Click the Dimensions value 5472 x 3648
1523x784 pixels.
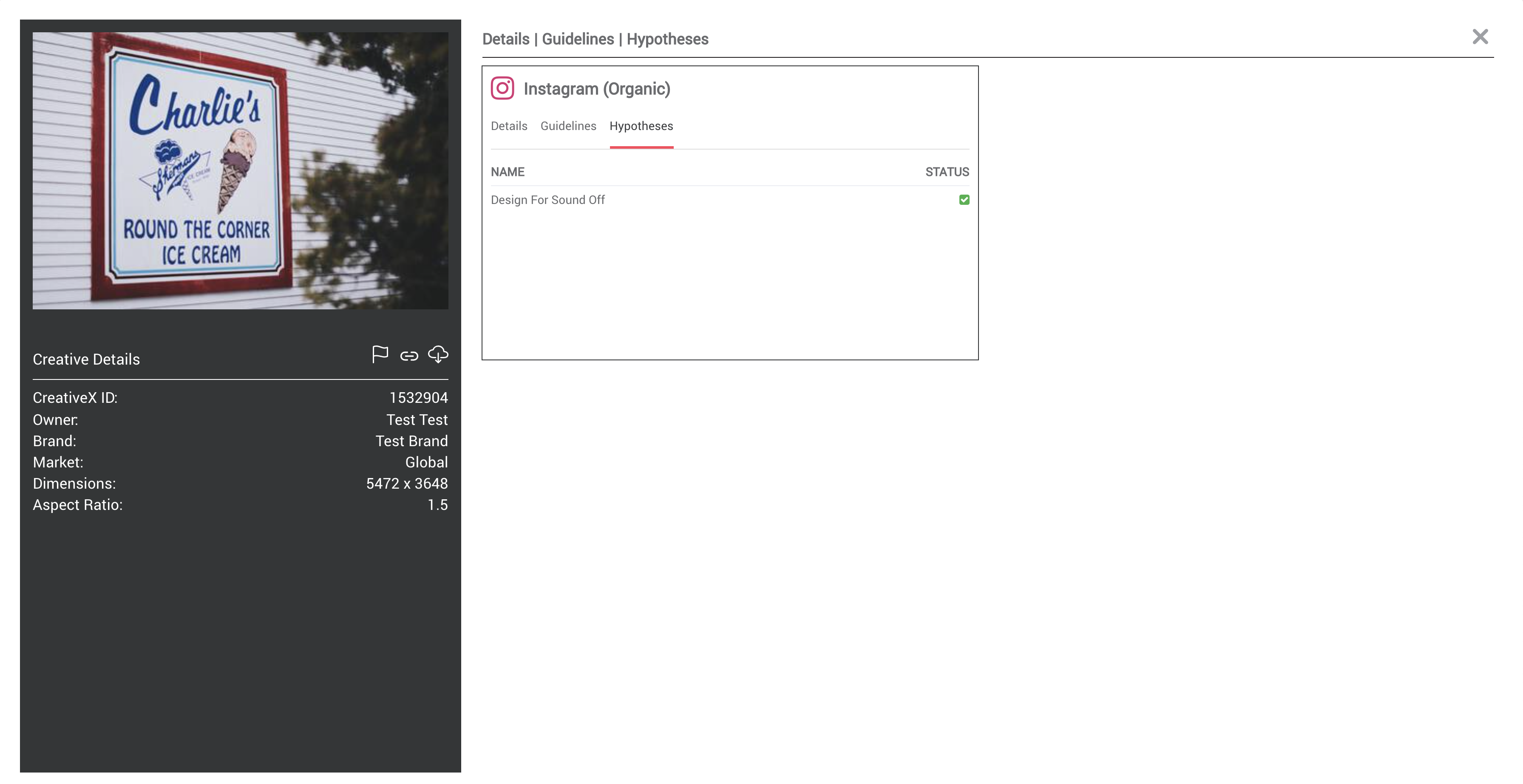tap(407, 484)
